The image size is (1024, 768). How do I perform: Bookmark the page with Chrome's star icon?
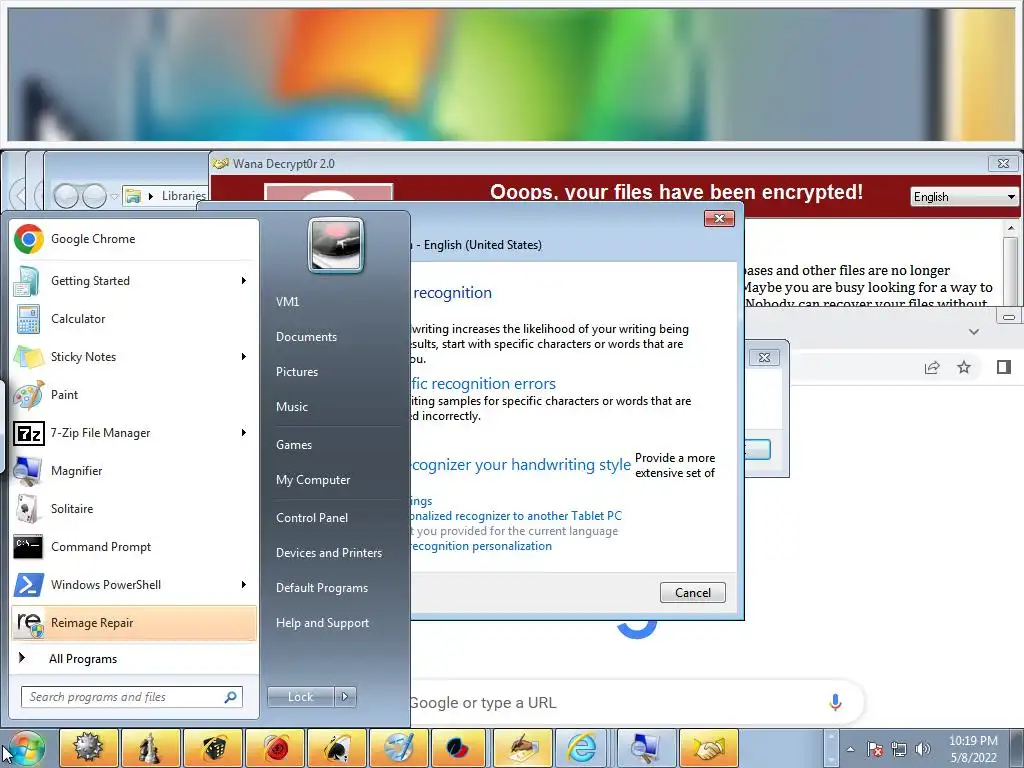pyautogui.click(x=964, y=367)
